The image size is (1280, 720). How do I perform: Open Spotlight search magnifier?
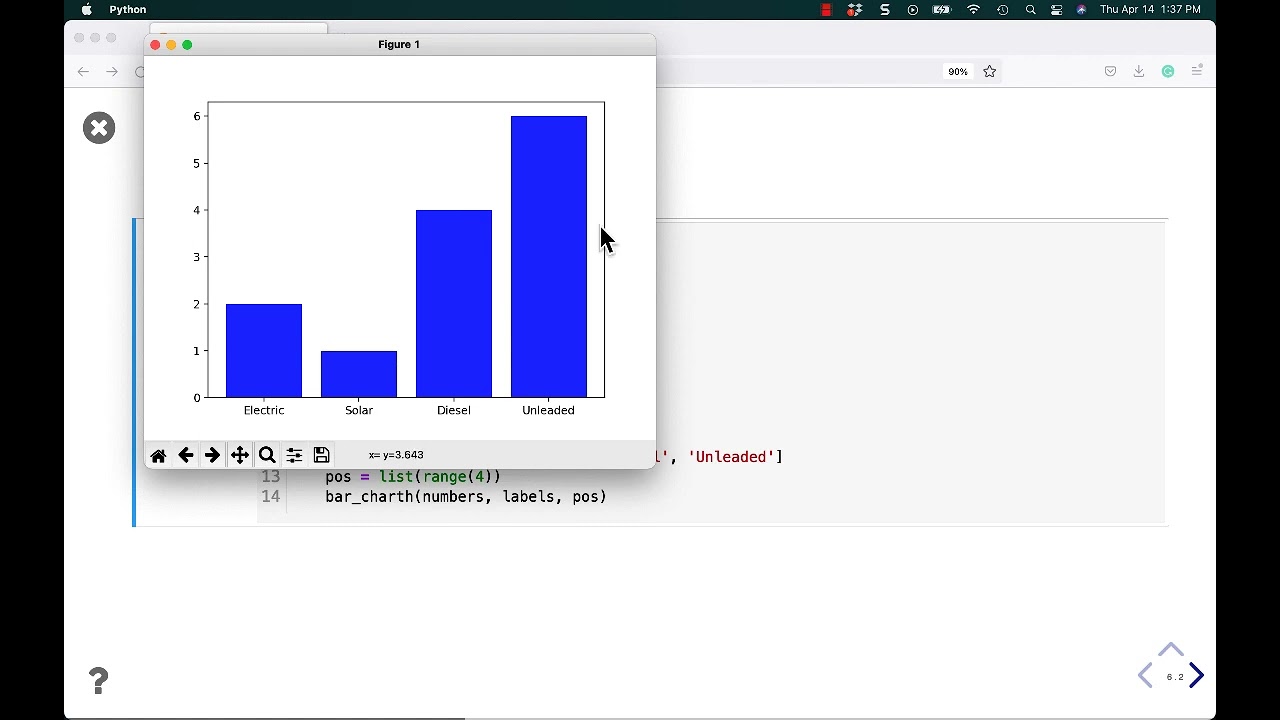[x=1030, y=9]
